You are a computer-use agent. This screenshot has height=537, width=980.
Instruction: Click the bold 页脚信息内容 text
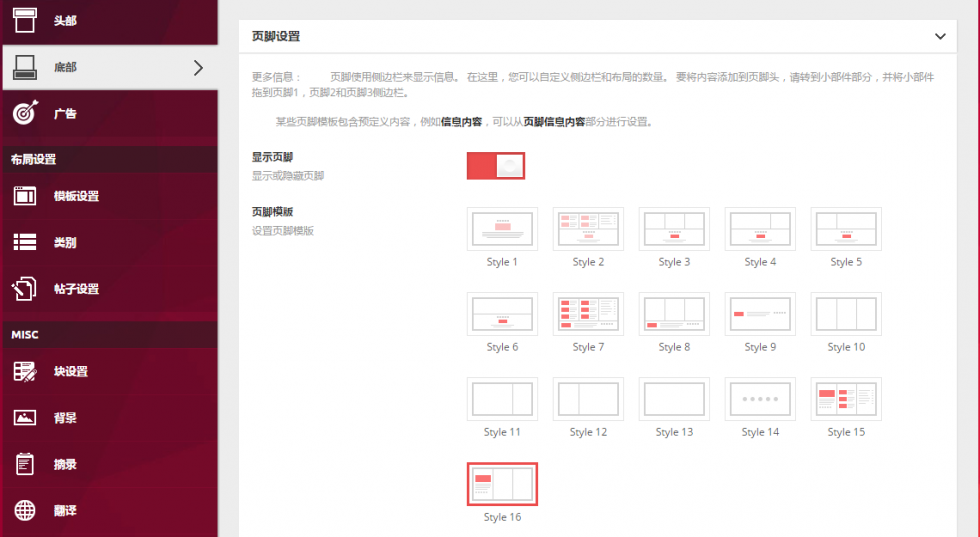click(554, 122)
